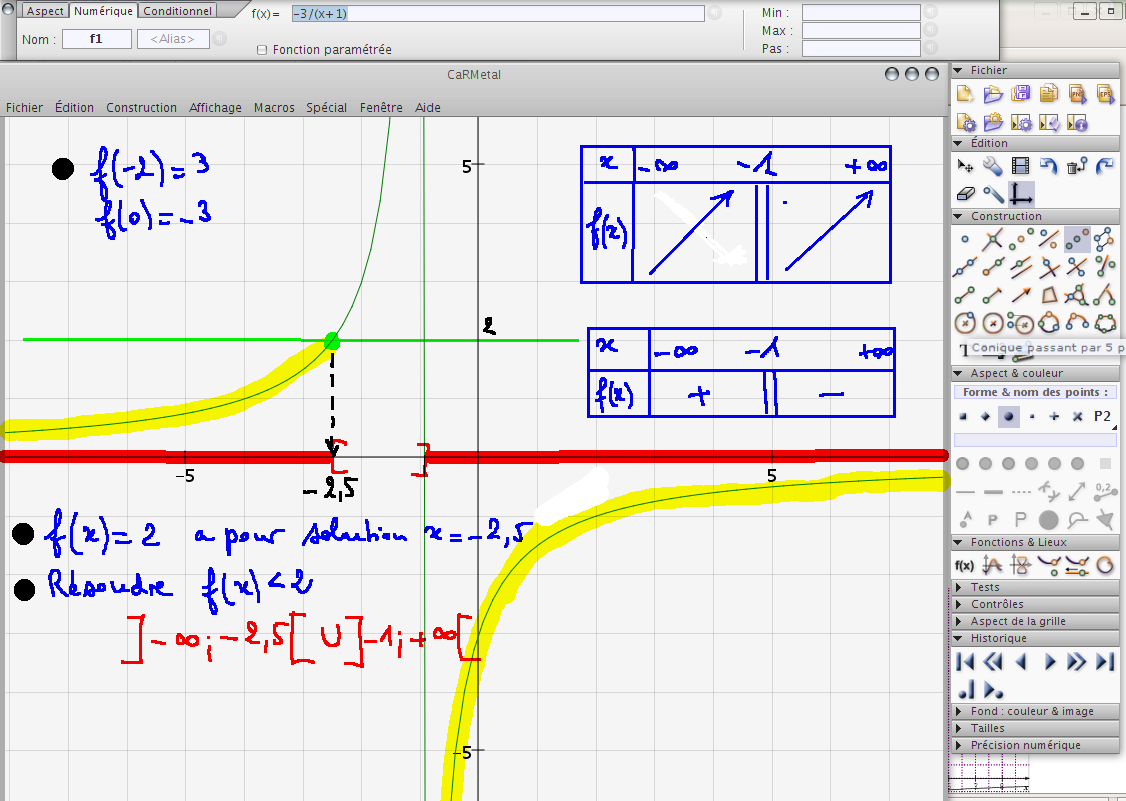Image resolution: width=1126 pixels, height=801 pixels.
Task: Select the delete object trash tool
Action: [x=1077, y=167]
